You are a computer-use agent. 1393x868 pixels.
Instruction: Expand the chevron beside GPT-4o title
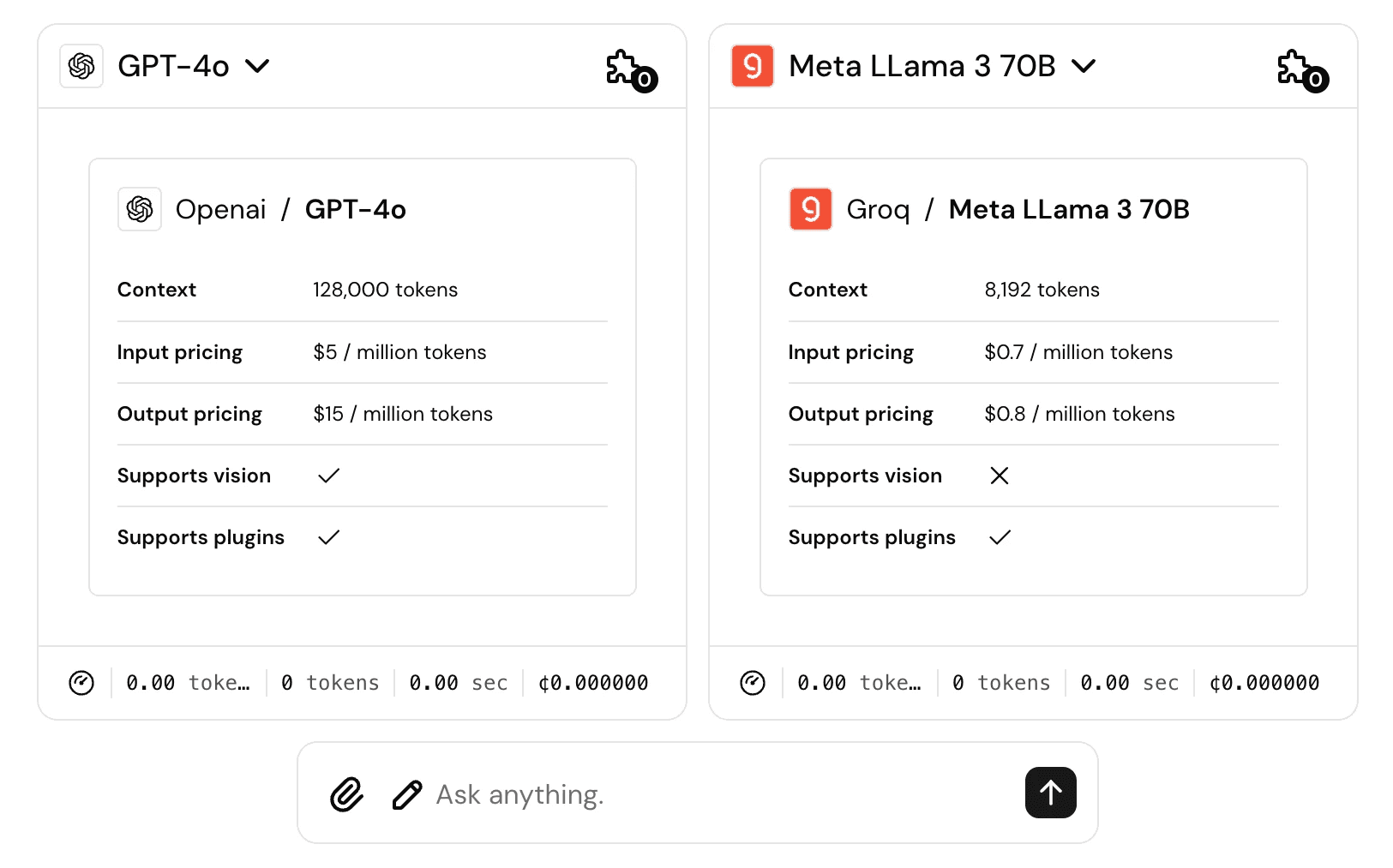[258, 65]
